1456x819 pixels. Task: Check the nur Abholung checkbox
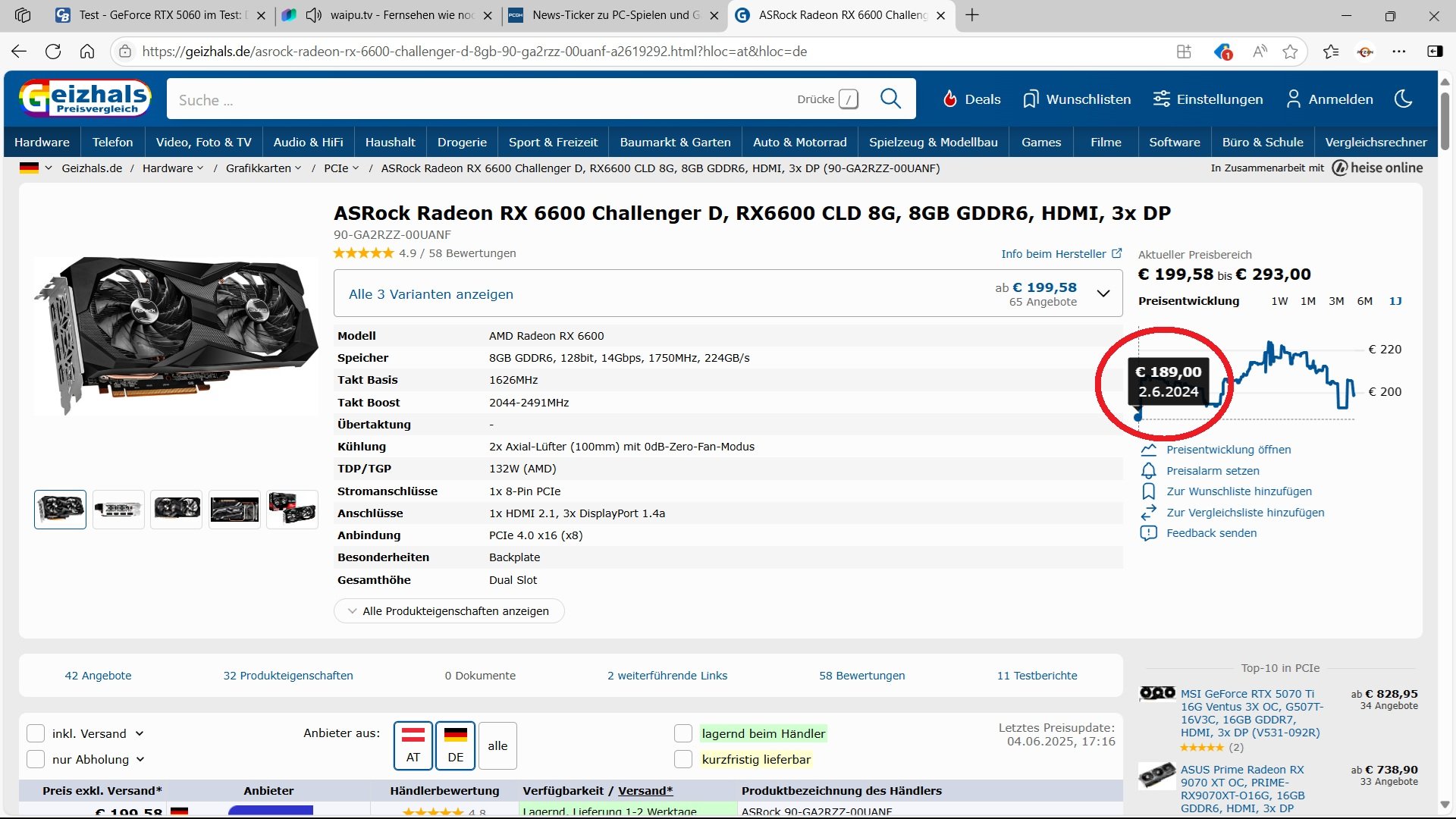point(36,759)
